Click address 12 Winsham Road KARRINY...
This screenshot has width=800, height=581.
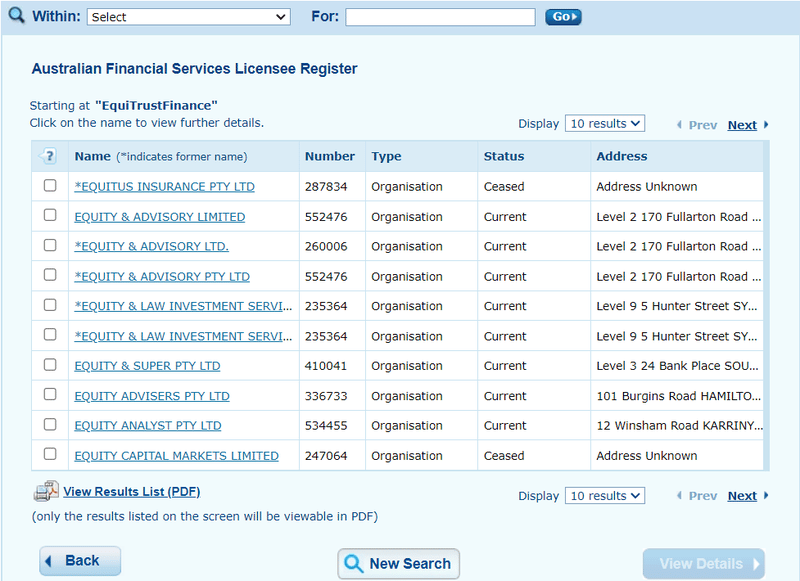(680, 425)
